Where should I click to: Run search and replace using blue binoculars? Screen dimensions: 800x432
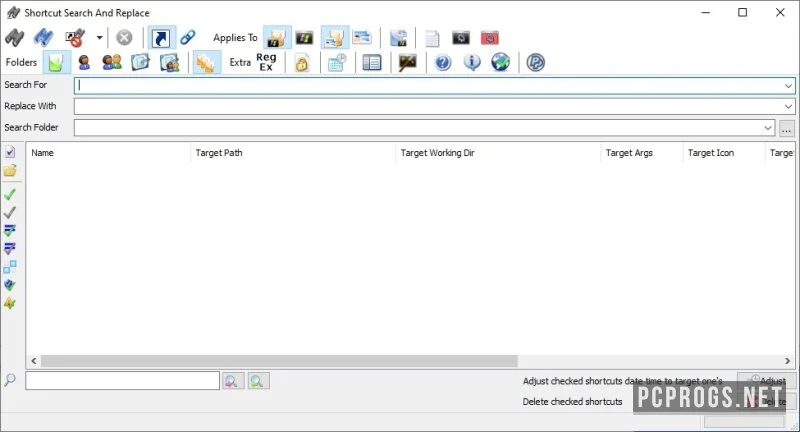click(x=43, y=38)
